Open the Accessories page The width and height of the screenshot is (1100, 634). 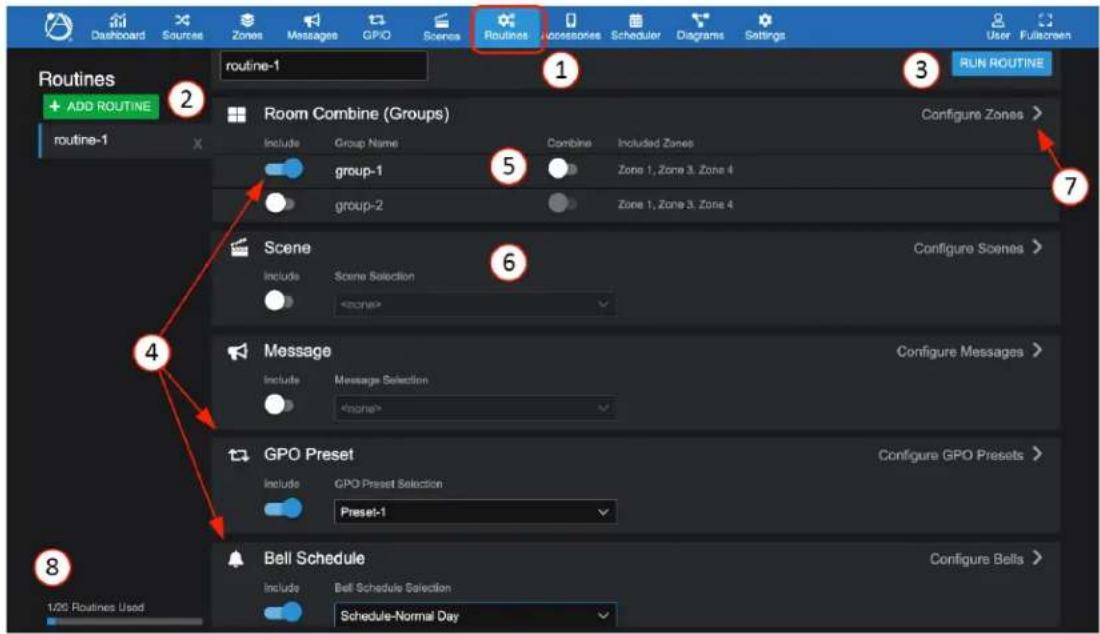pyautogui.click(x=571, y=27)
